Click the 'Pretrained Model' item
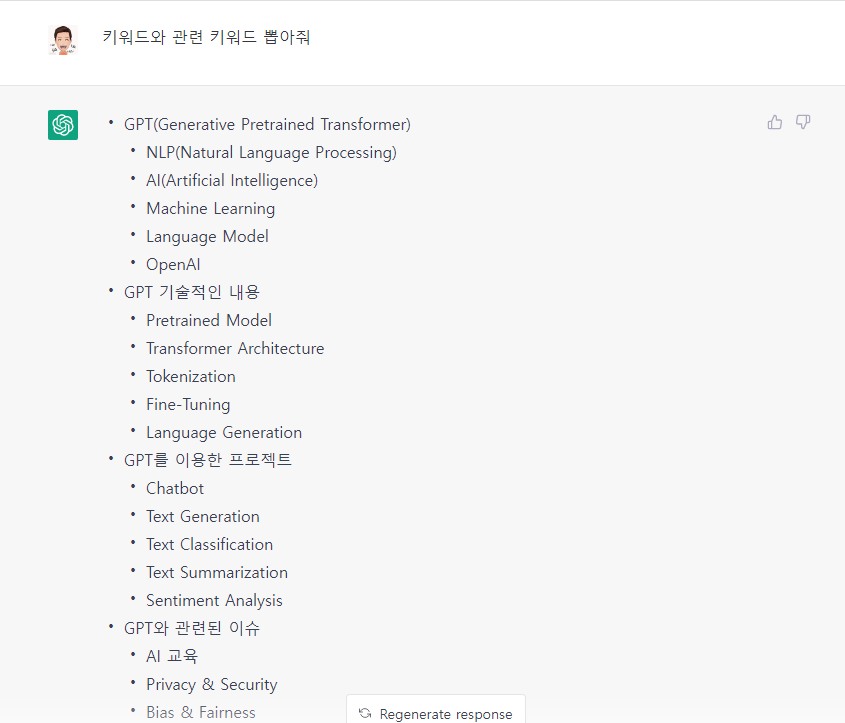The width and height of the screenshot is (845, 723). point(209,321)
